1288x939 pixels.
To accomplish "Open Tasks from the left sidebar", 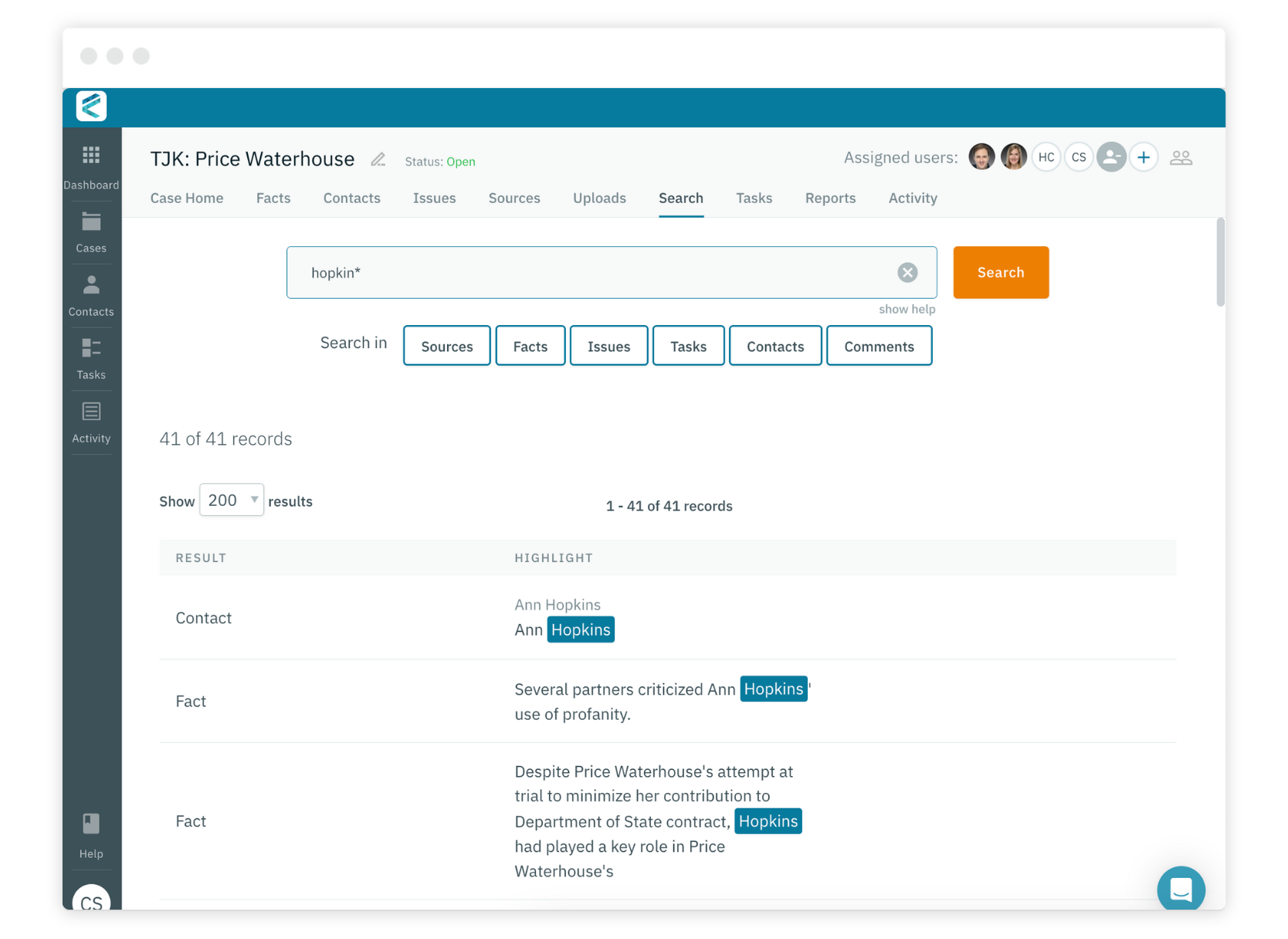I will (91, 356).
